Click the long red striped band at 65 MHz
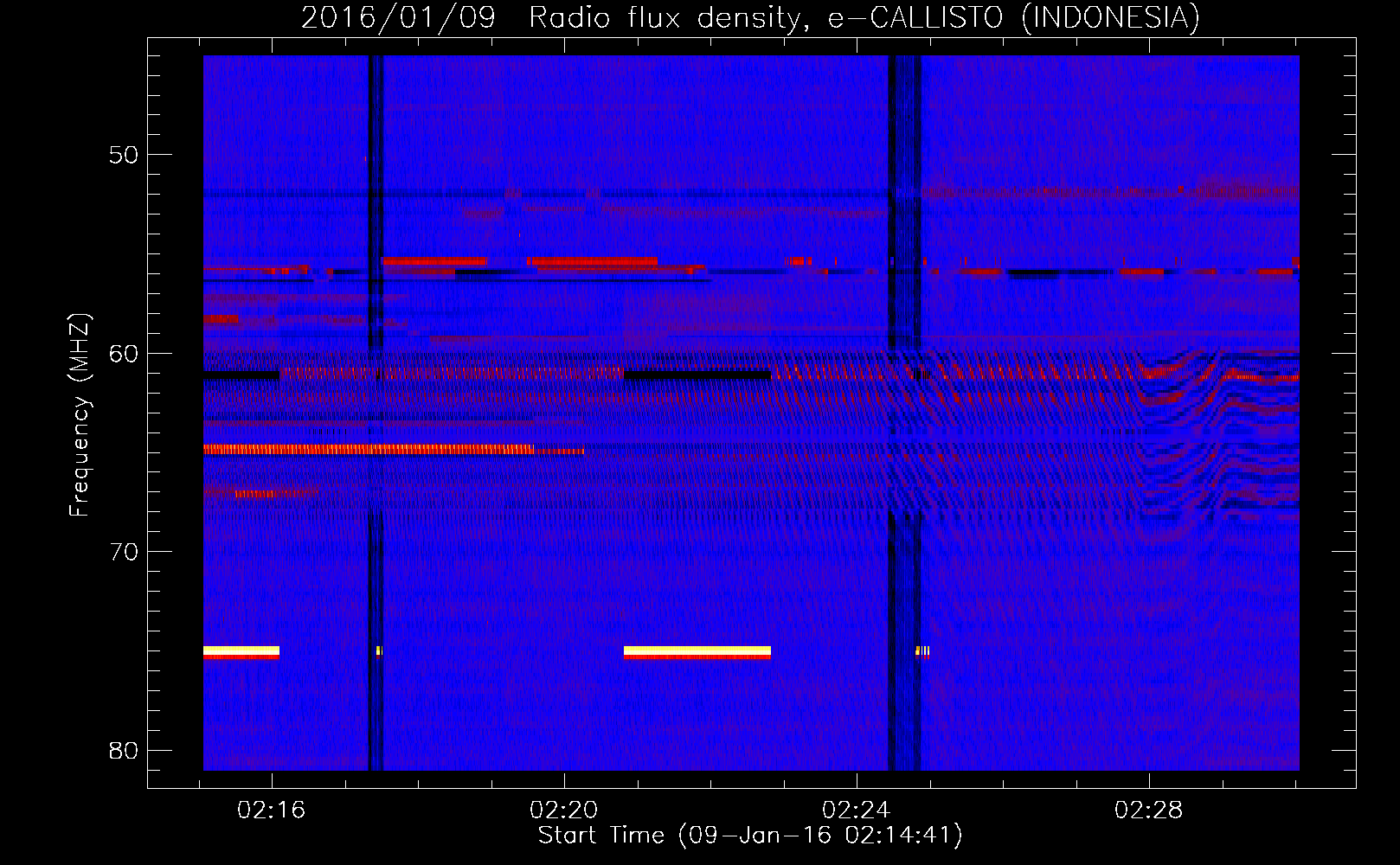Screen dimensions: 1400x865 coord(369,450)
